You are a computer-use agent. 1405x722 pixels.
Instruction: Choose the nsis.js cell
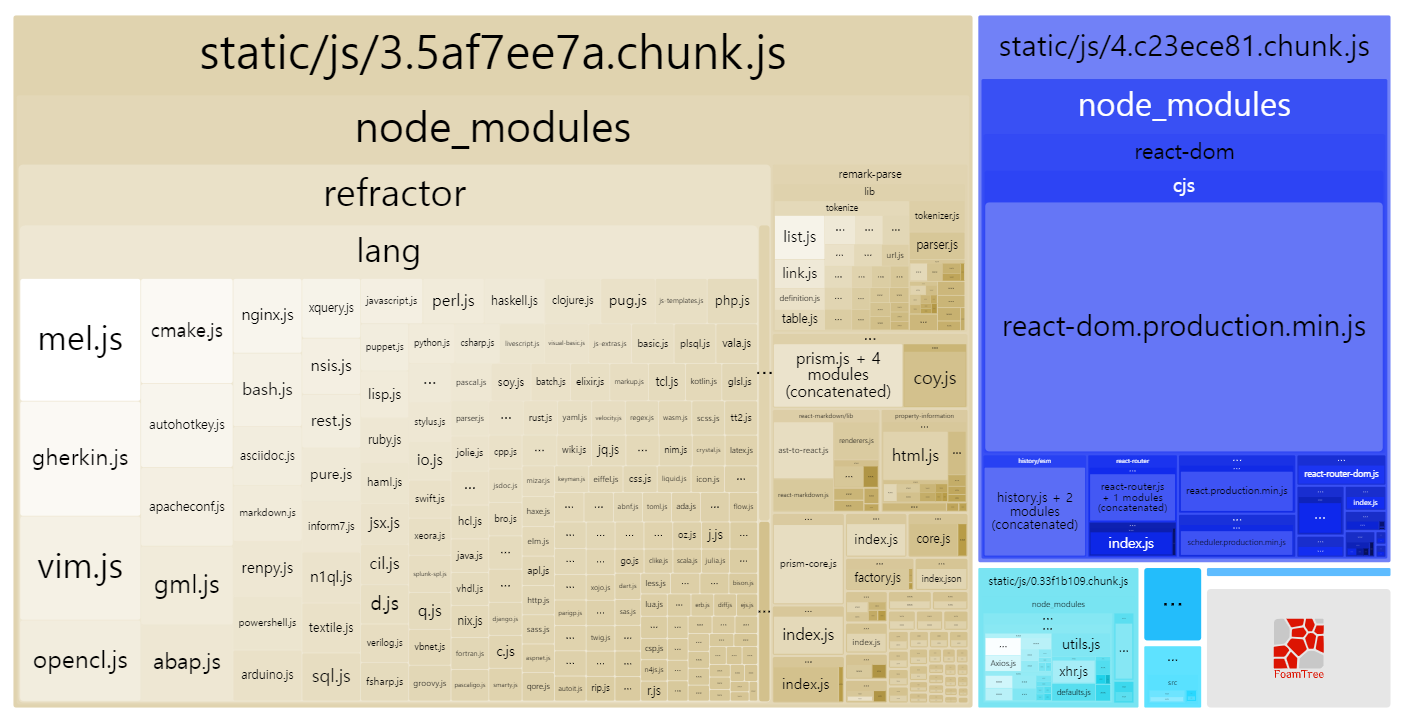331,366
